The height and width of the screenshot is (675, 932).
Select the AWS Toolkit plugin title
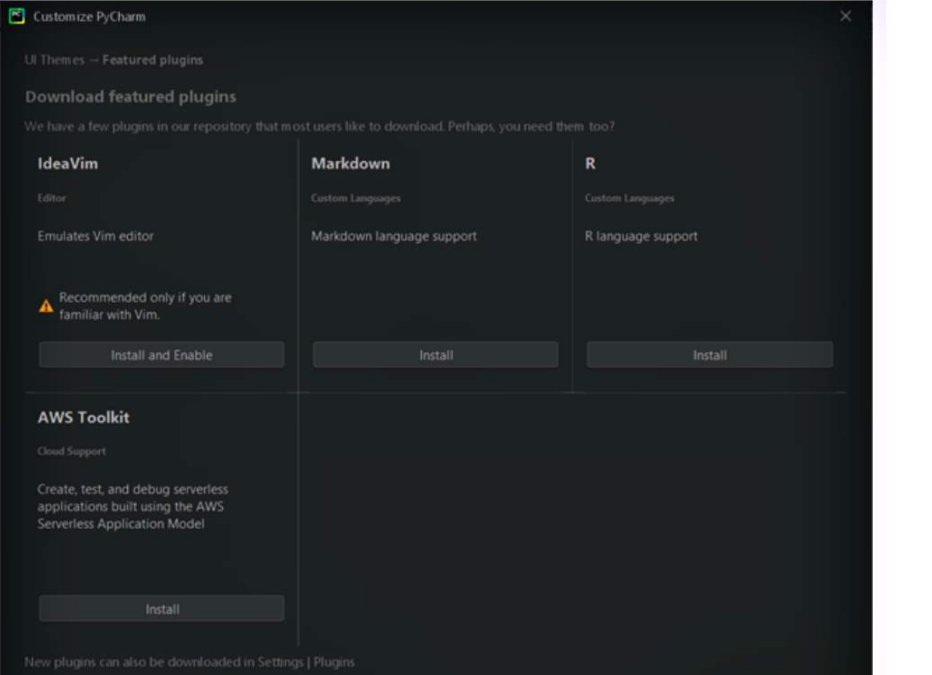pos(83,417)
